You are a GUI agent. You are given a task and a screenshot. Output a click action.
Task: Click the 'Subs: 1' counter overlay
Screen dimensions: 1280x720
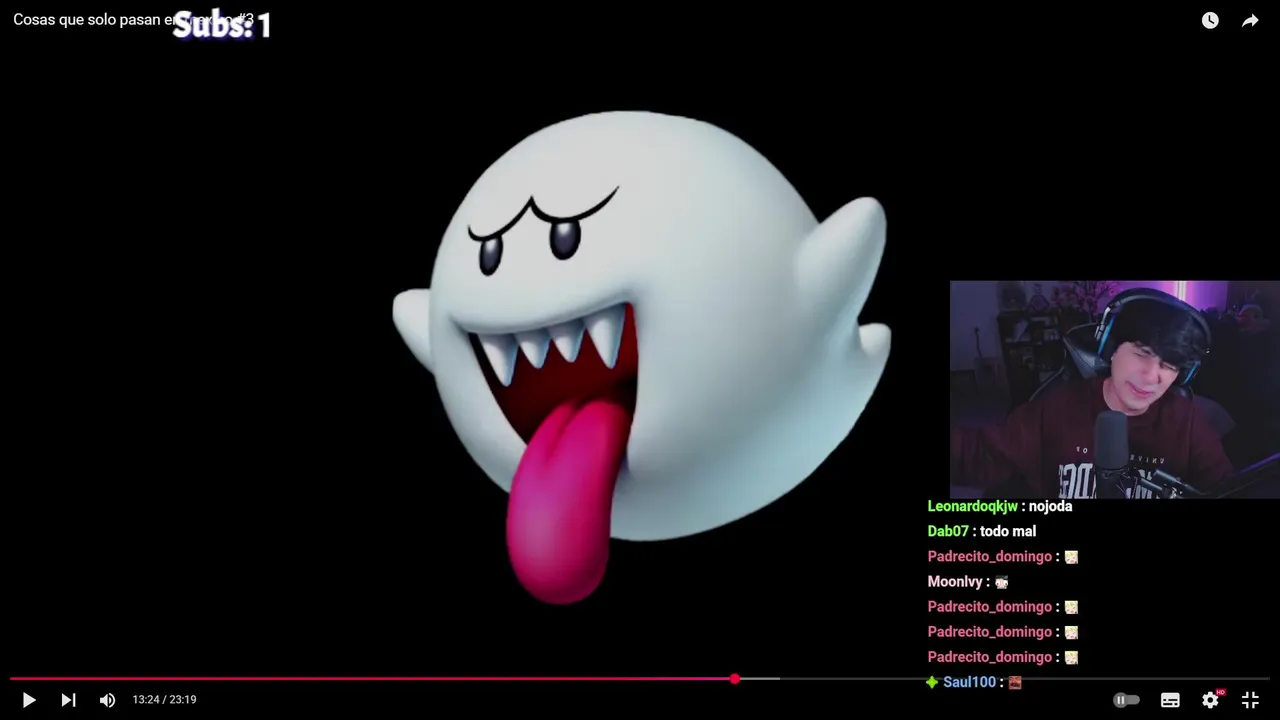click(222, 25)
